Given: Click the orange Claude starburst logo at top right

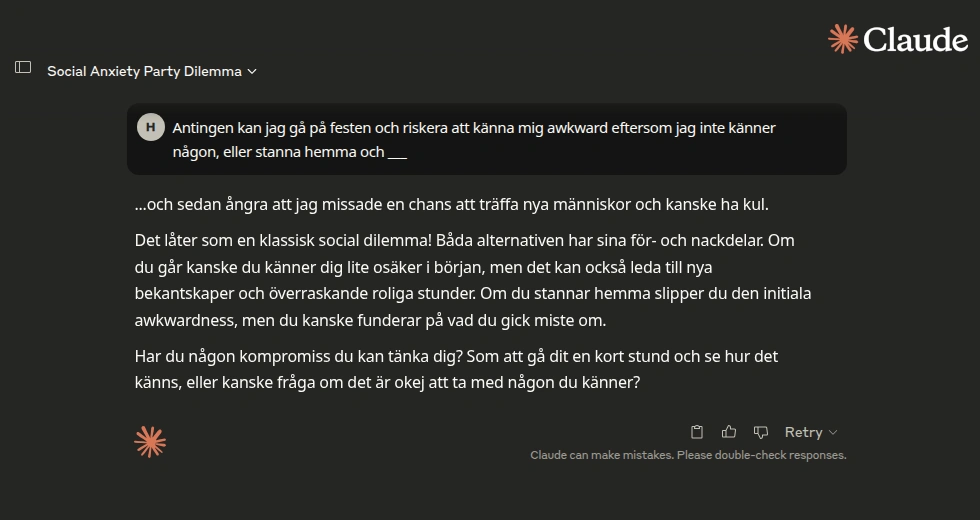Looking at the screenshot, I should (x=843, y=39).
